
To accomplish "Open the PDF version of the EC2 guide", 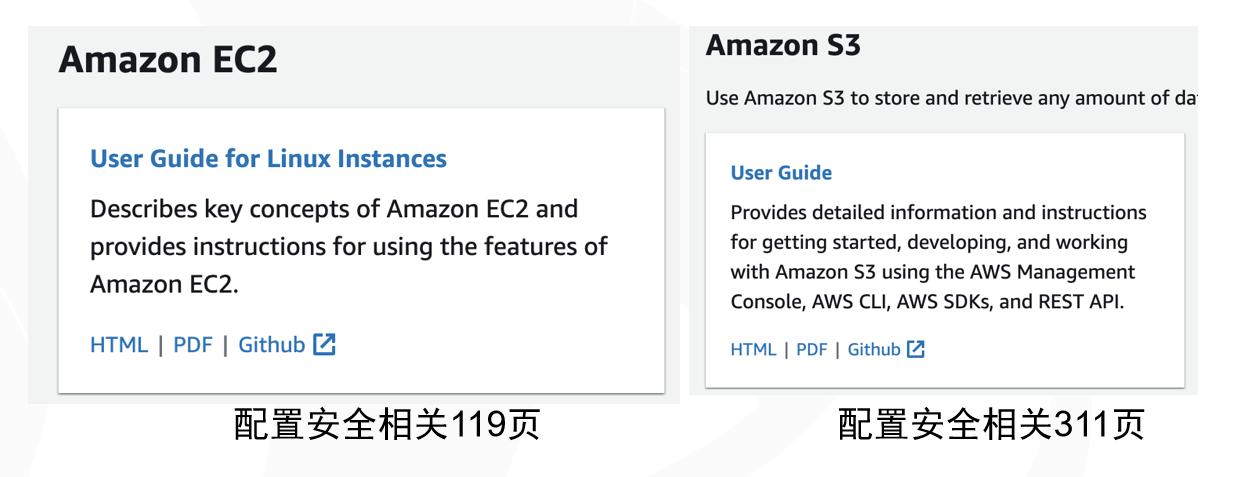I will coord(193,345).
